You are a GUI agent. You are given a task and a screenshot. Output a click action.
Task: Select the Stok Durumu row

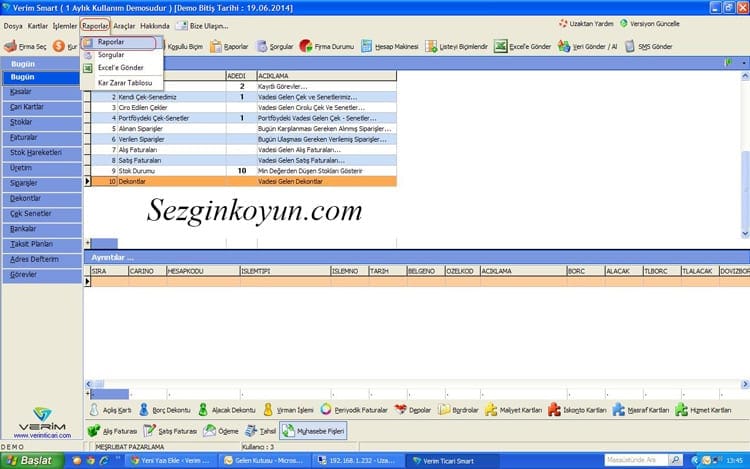pyautogui.click(x=243, y=171)
